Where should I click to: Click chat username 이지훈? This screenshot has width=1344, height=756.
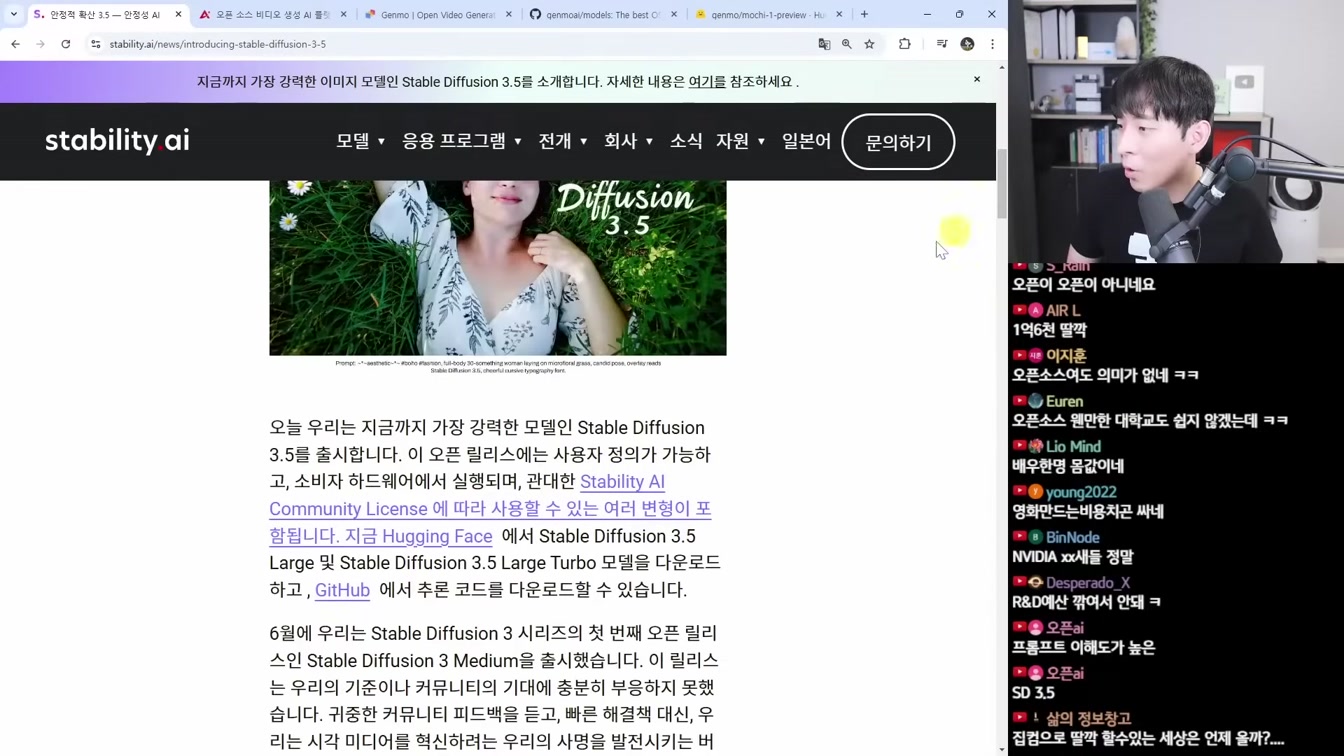coord(1066,356)
